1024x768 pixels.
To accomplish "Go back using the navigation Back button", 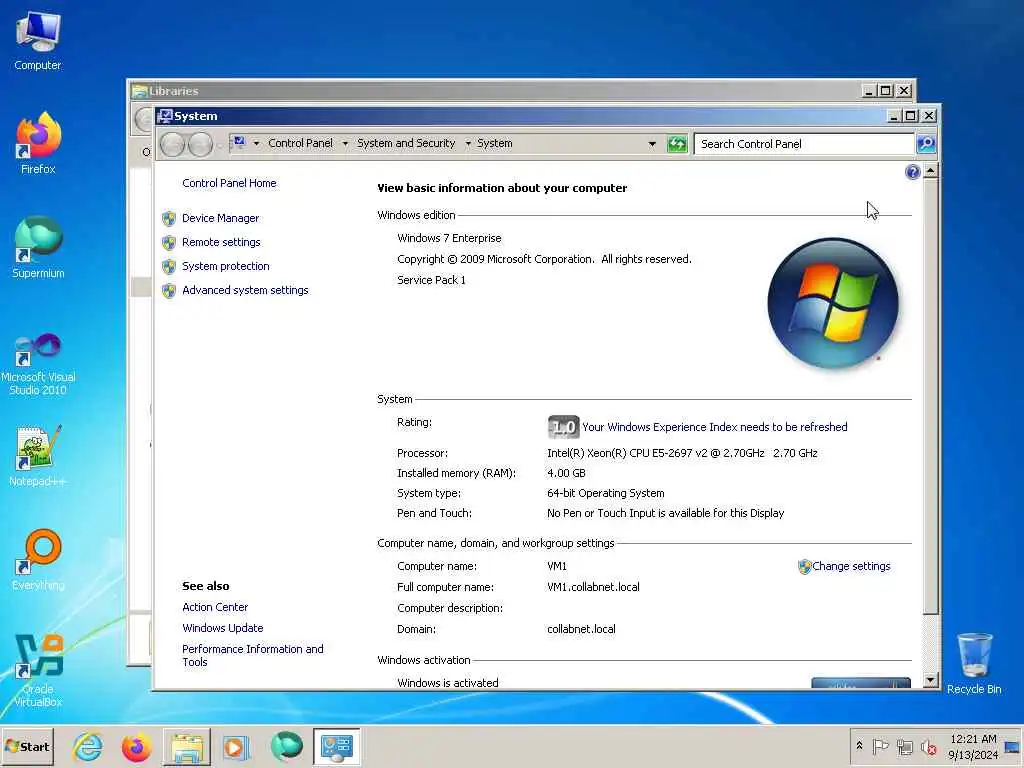I will pos(172,144).
